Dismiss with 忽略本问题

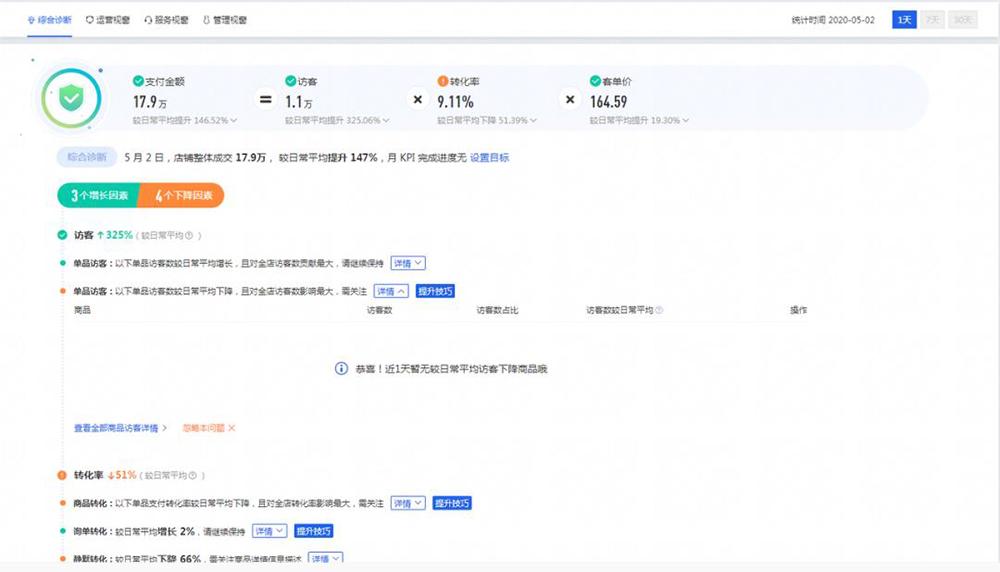pyautogui.click(x=209, y=428)
